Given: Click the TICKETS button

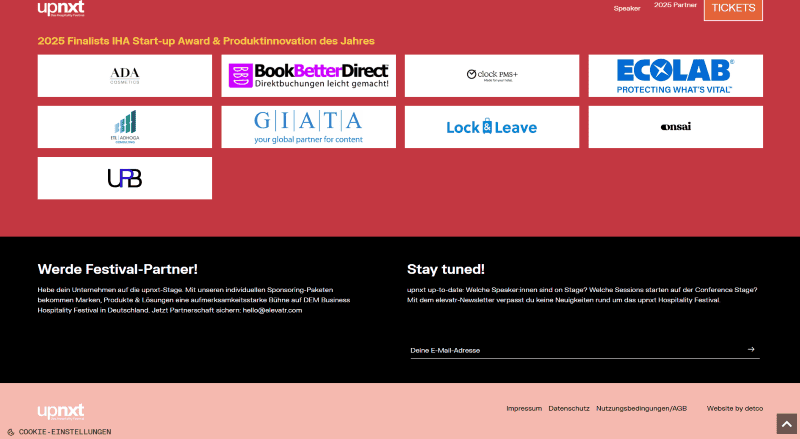Looking at the screenshot, I should (733, 9).
